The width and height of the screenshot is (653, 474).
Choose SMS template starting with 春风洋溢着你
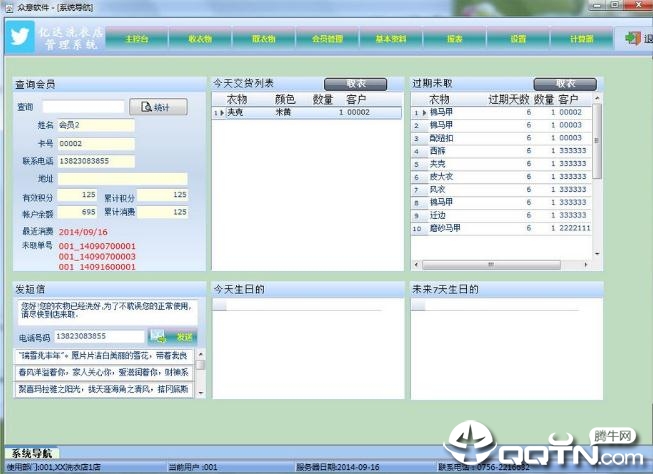click(104, 372)
